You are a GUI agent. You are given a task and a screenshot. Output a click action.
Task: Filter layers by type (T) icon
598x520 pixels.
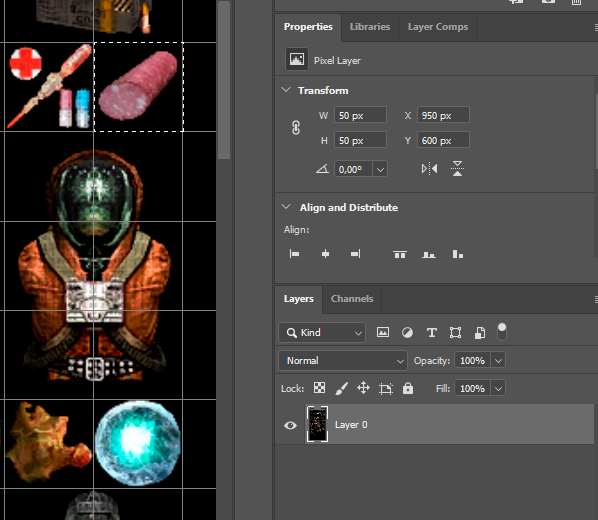(431, 333)
